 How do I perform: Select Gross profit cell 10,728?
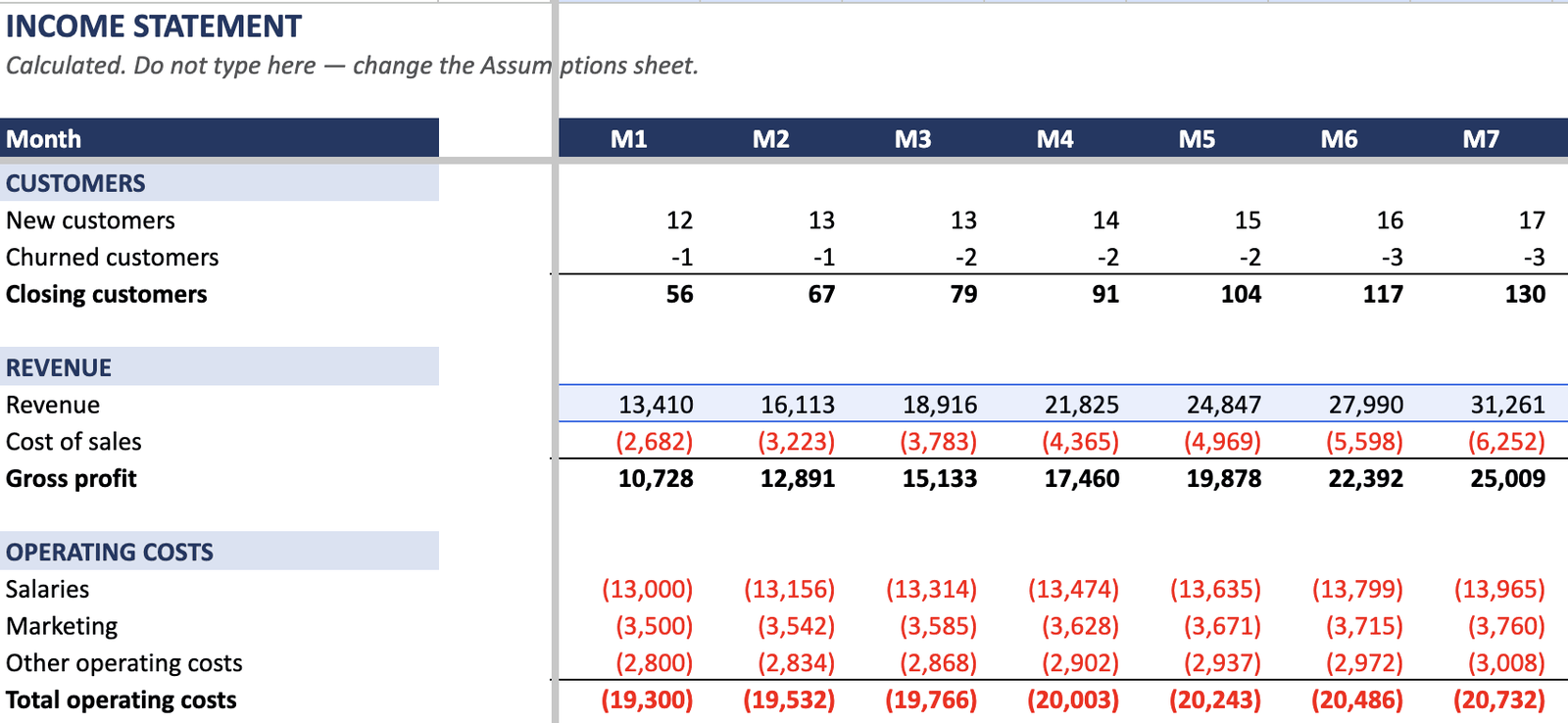[x=656, y=478]
